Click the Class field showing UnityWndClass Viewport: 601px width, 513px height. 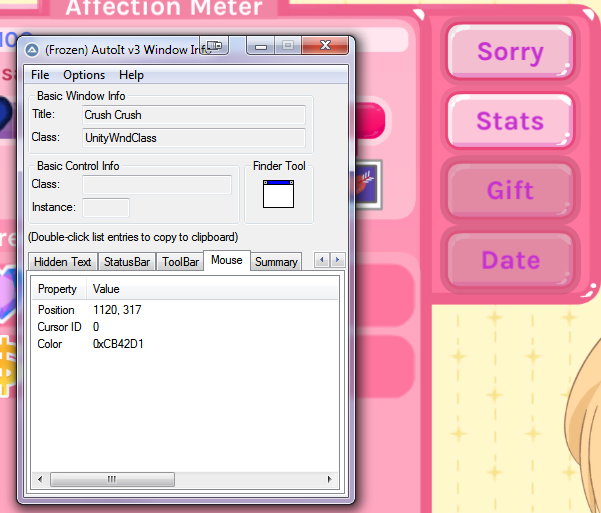(x=193, y=137)
